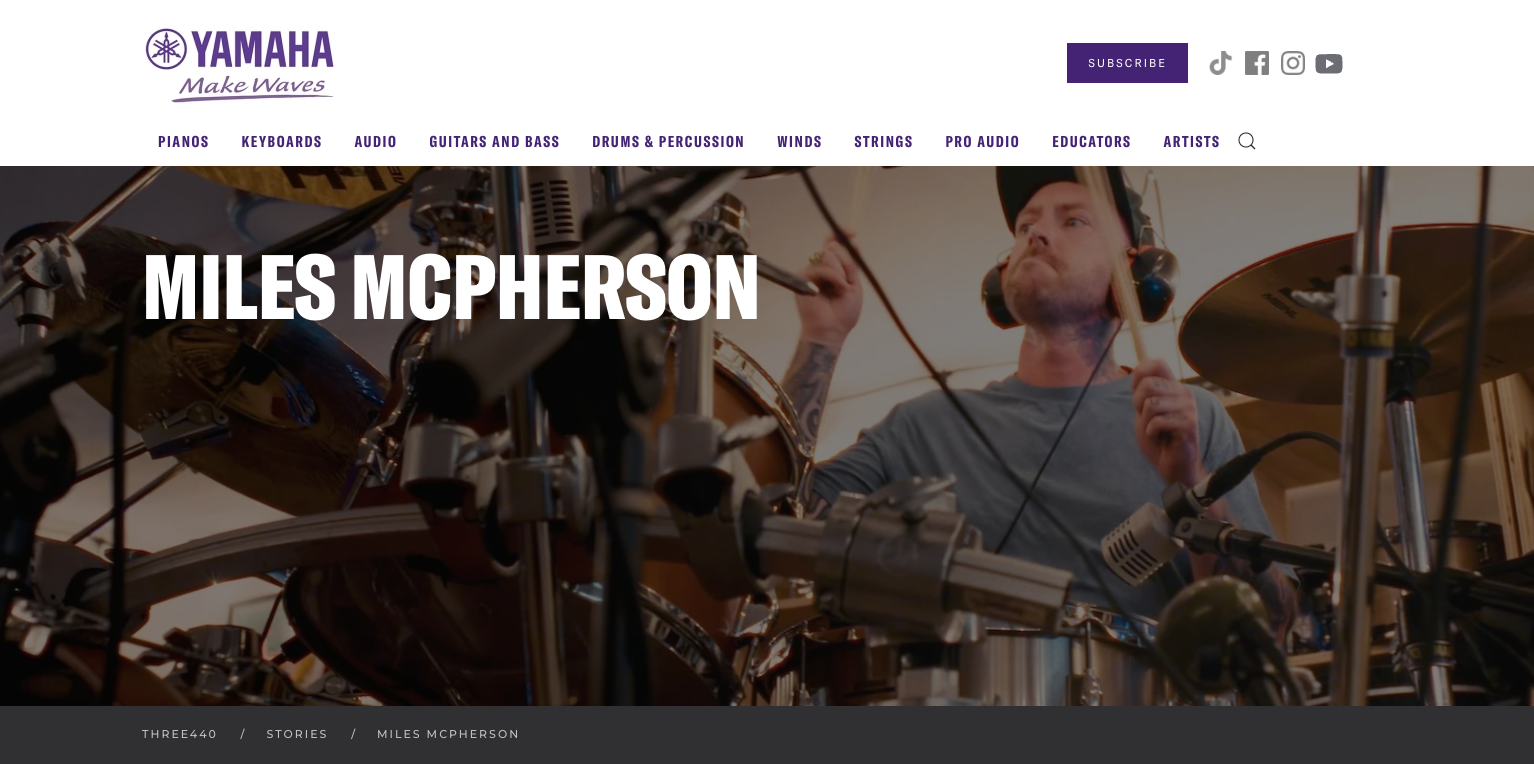Open the Educators menu item
This screenshot has height=764, width=1534.
pyautogui.click(x=1091, y=142)
